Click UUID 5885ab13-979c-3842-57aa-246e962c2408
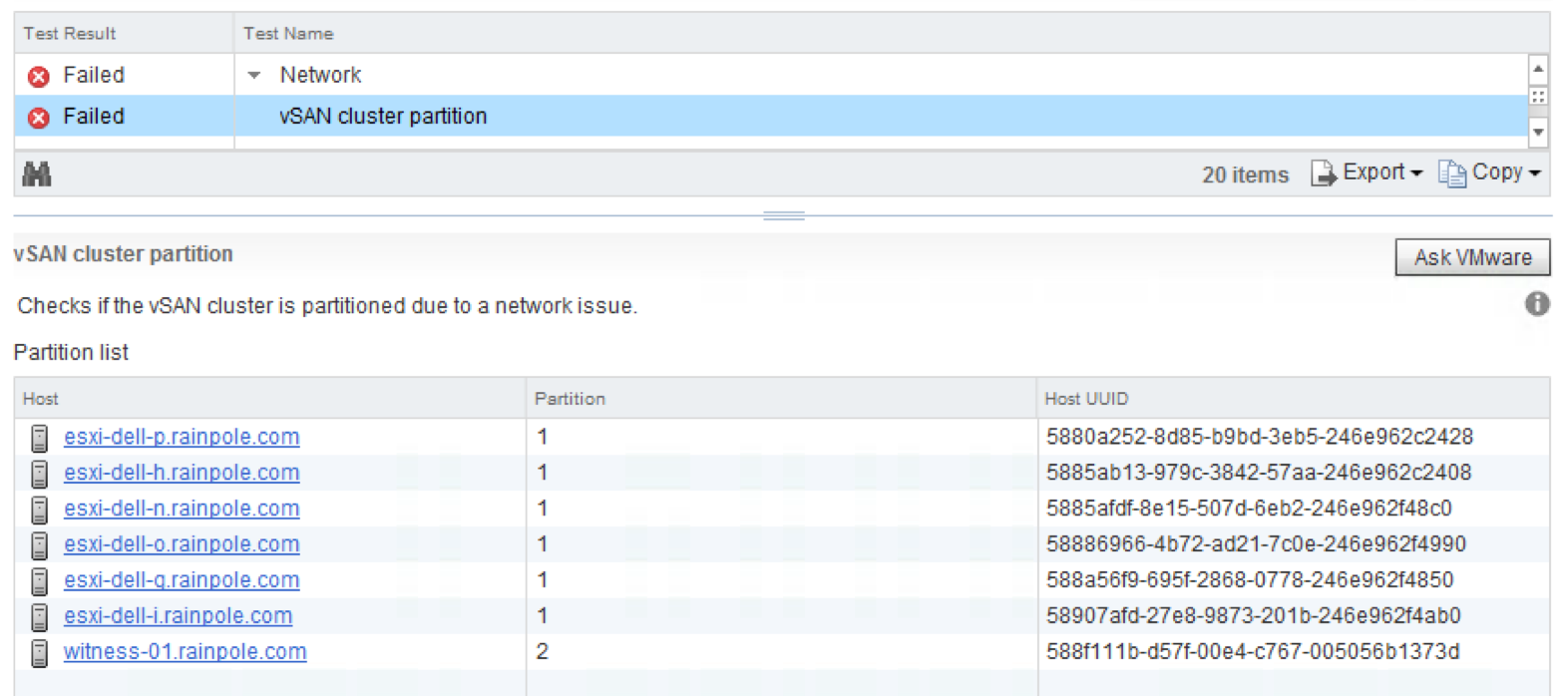The image size is (1568, 696). click(x=1259, y=473)
